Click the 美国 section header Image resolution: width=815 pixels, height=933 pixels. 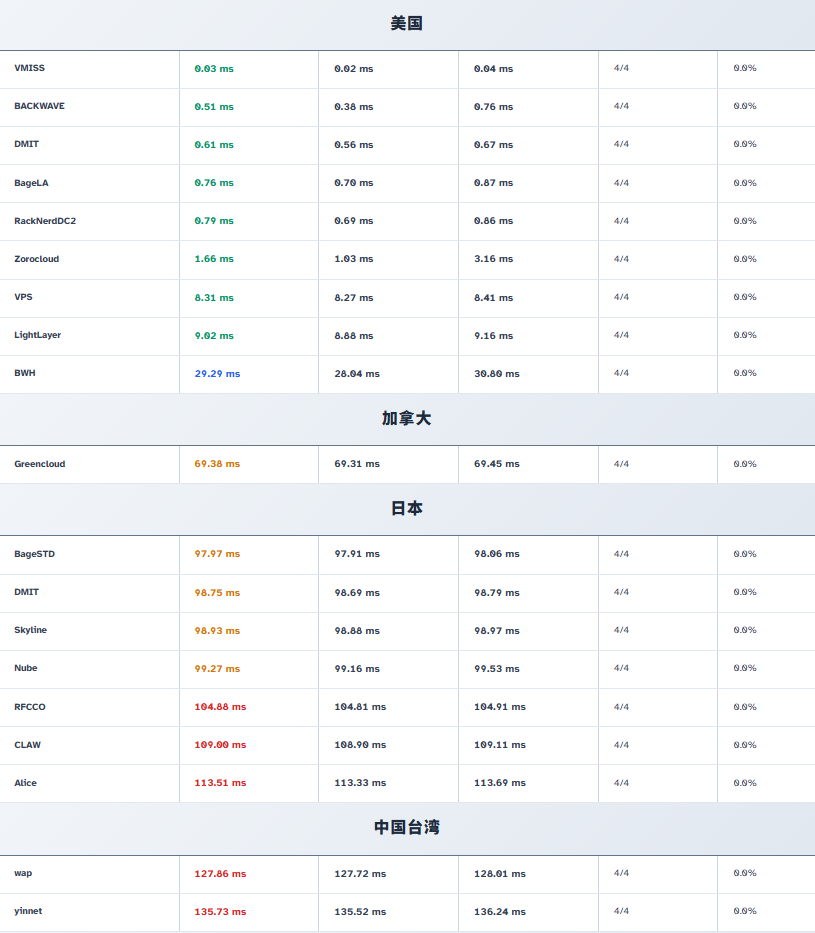[407, 23]
